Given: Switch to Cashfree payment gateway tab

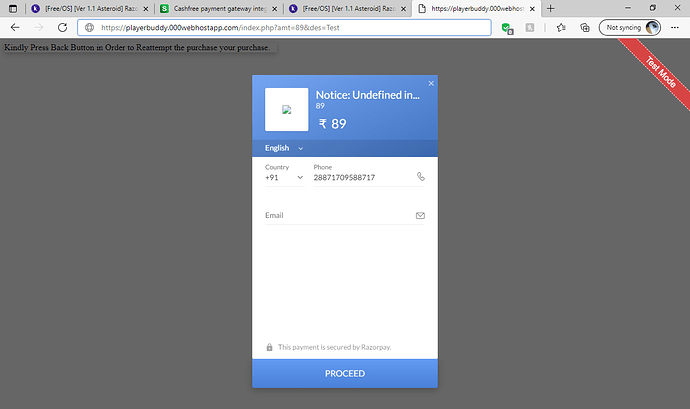Looking at the screenshot, I should (x=219, y=8).
